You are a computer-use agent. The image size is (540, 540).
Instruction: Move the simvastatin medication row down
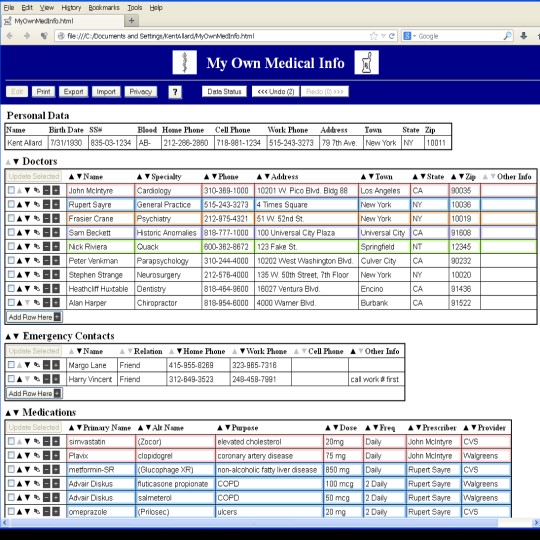tap(27, 441)
